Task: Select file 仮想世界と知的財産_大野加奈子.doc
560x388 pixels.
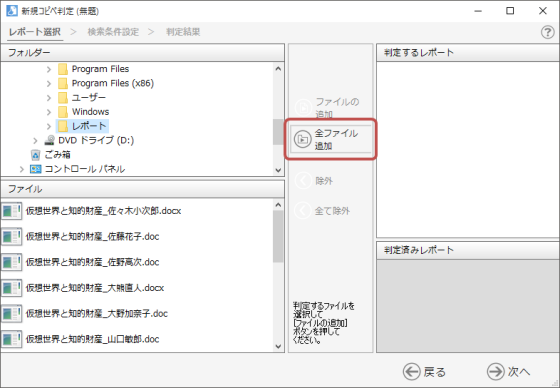Action: (x=96, y=314)
